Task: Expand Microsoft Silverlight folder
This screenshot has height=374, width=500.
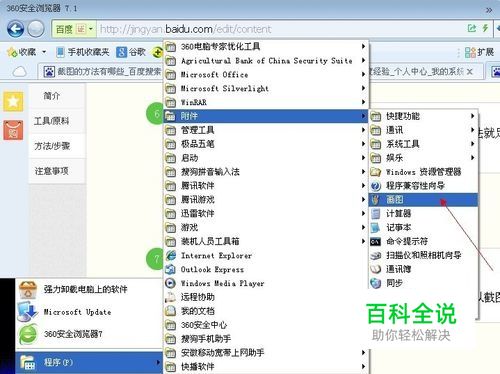Action: (266, 88)
